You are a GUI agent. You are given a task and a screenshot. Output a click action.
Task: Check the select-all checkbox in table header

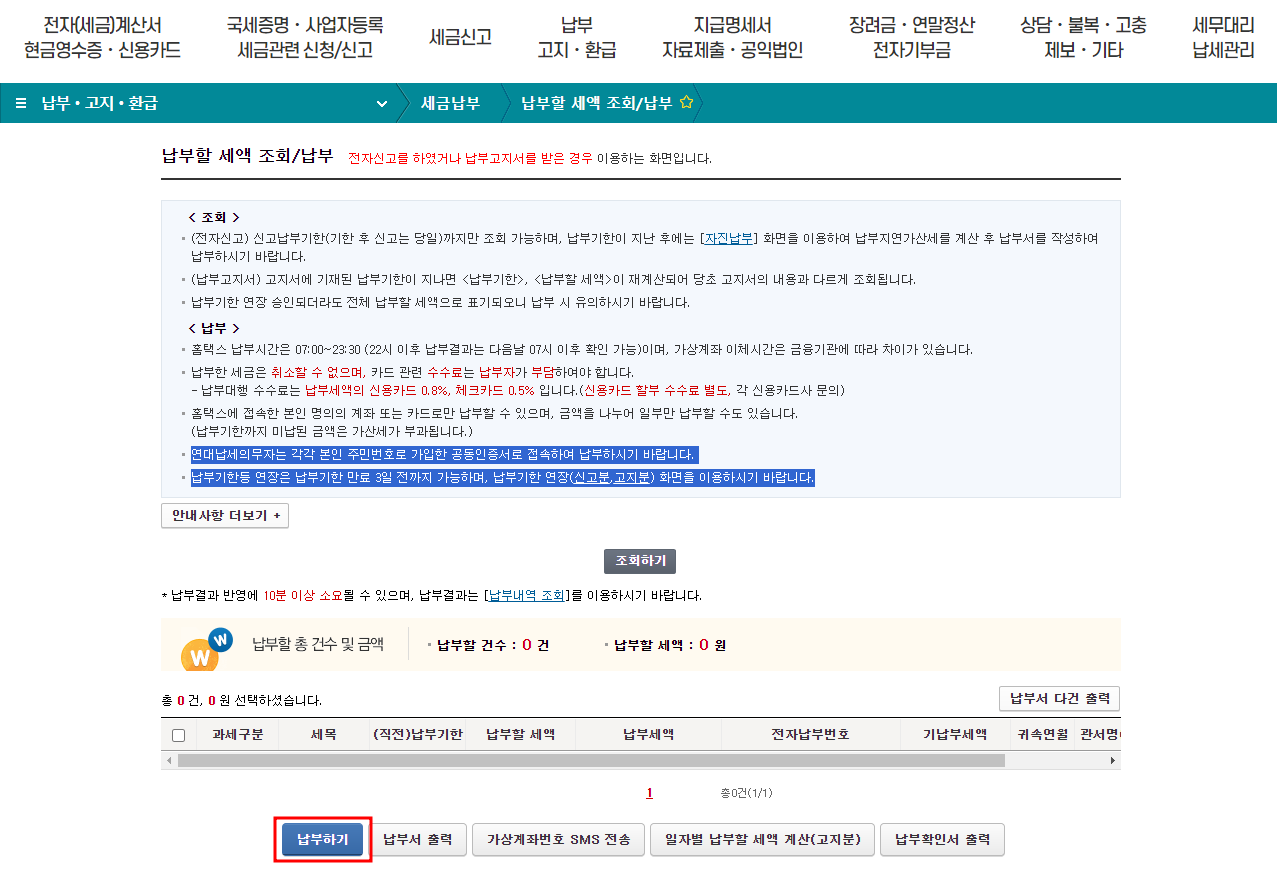pyautogui.click(x=179, y=735)
